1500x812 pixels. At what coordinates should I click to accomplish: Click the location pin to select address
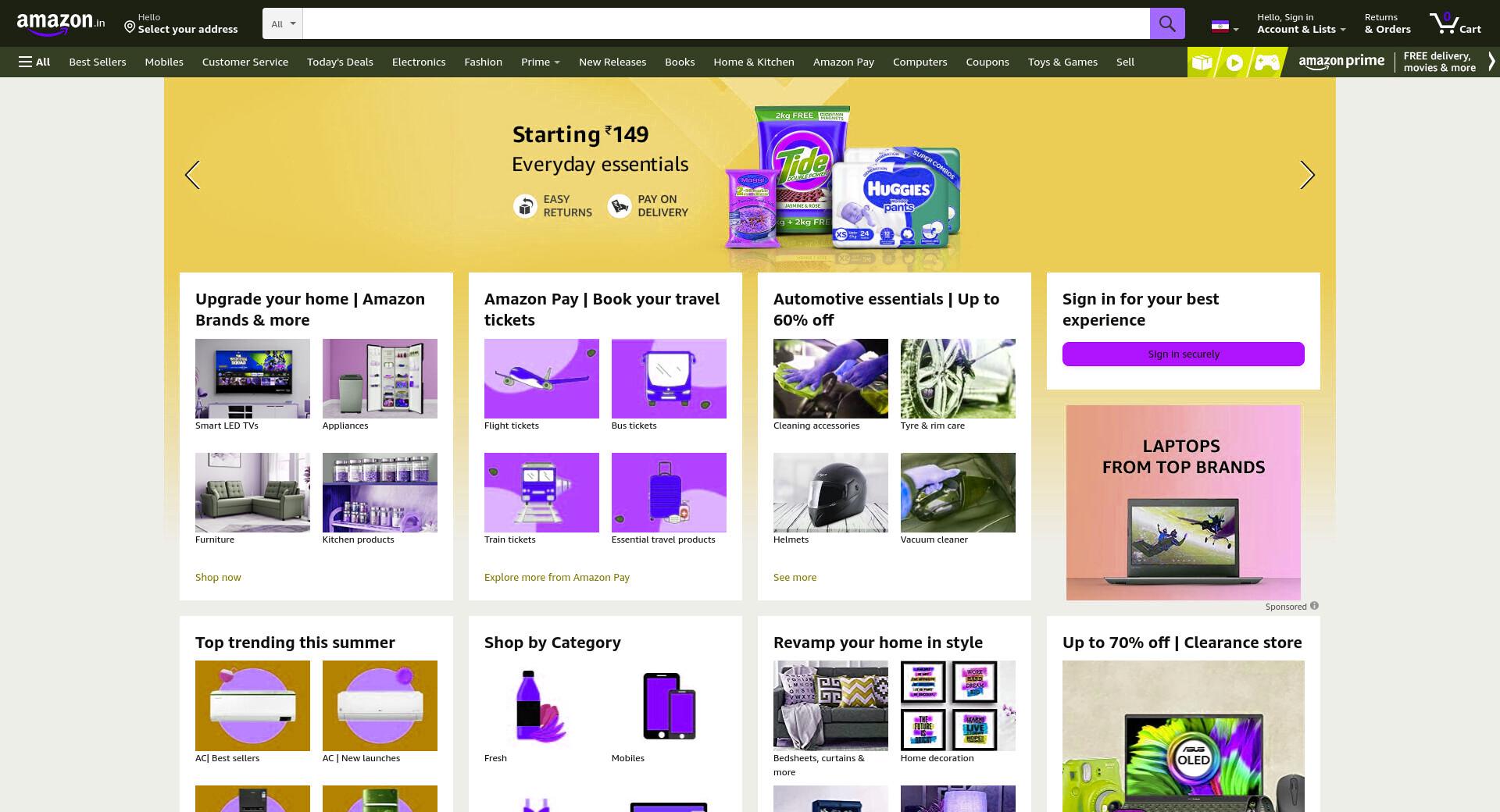point(130,27)
